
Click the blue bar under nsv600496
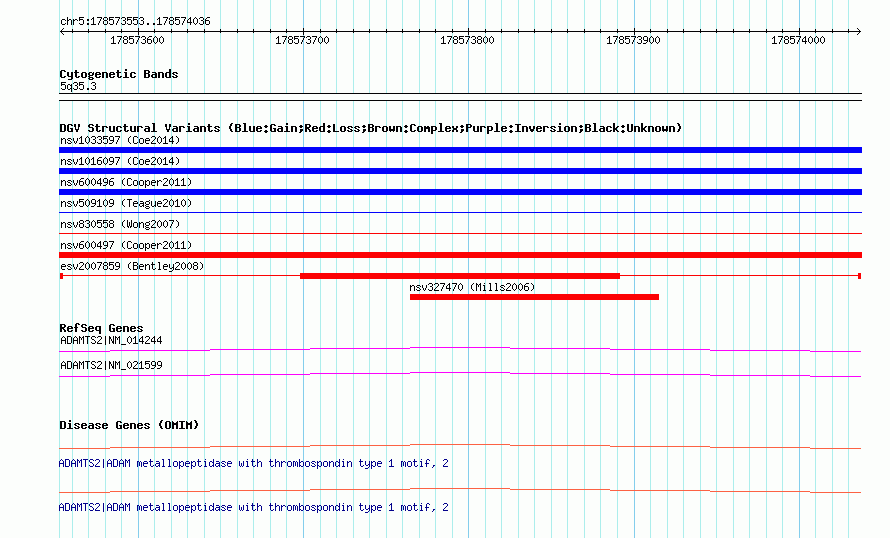point(460,192)
